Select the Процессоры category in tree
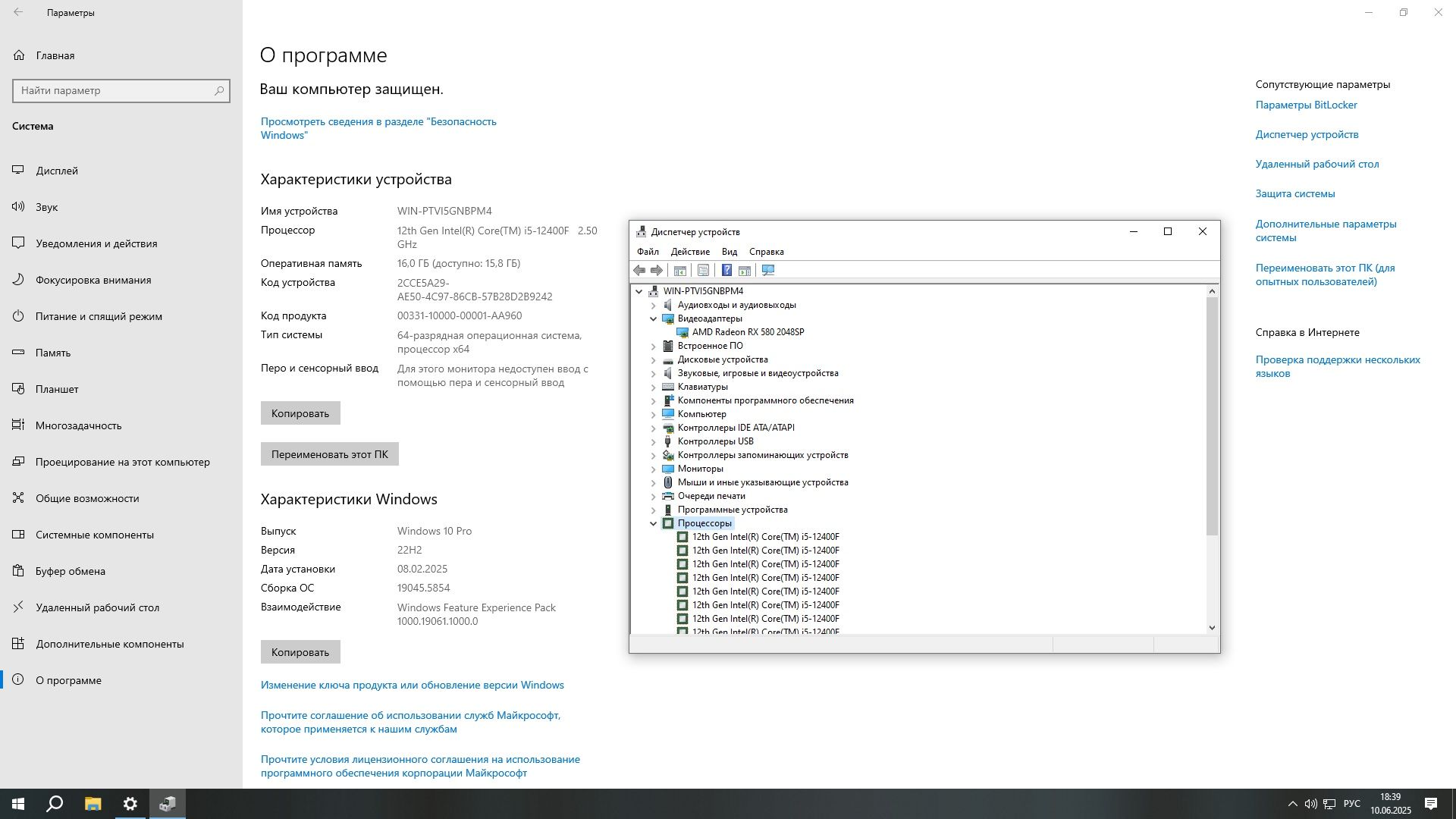 point(704,523)
